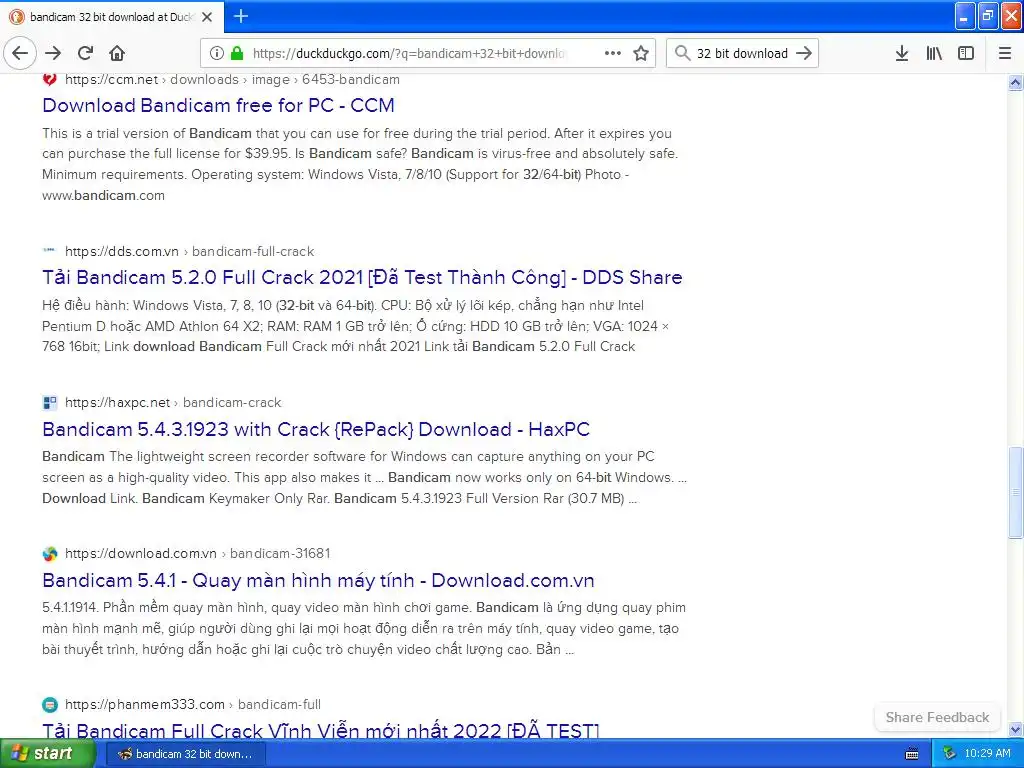
Task: Click the HaxPC snippet about lightweight screen recorder
Action: pyautogui.click(x=364, y=477)
